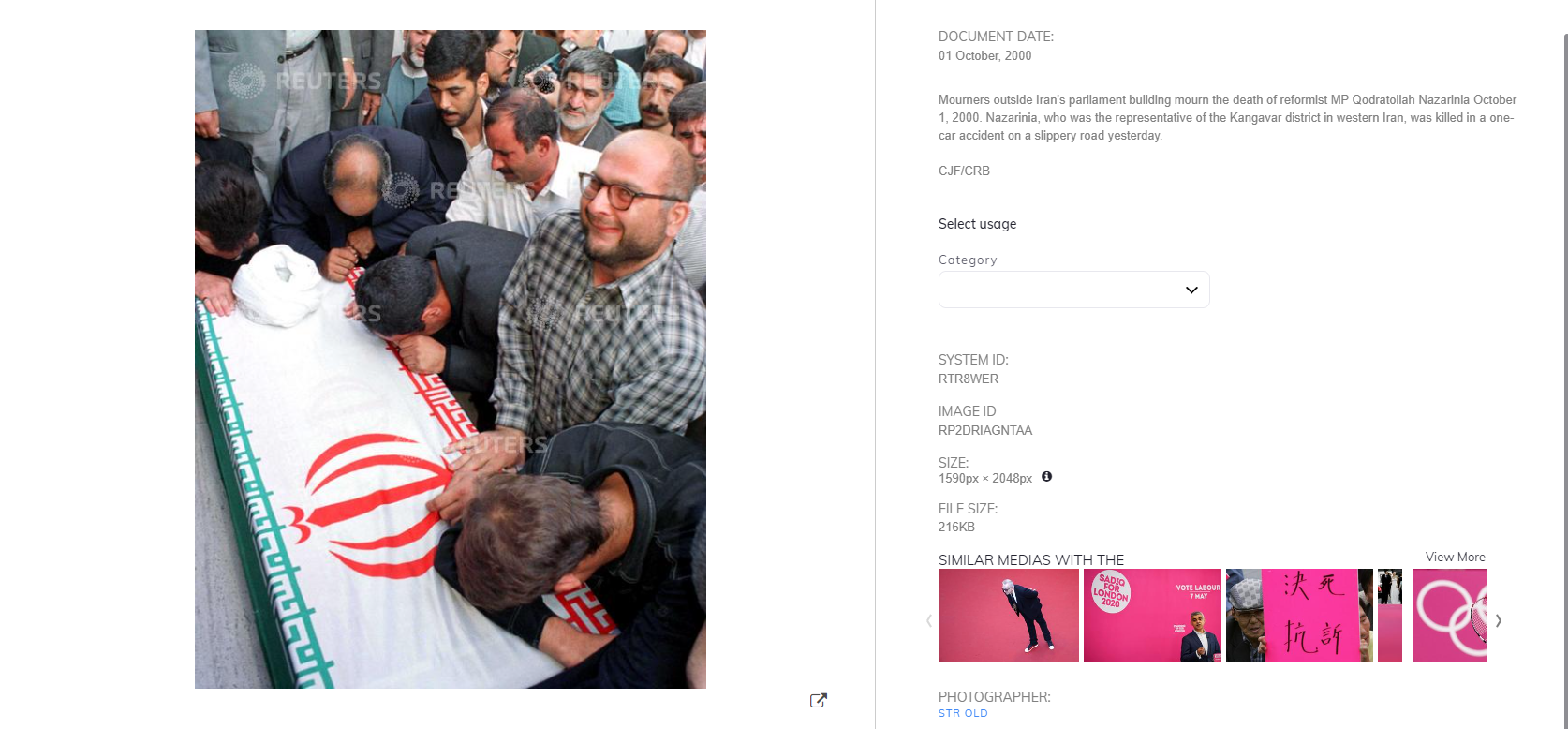
Task: Click the 01 October, 2000 document date
Action: [985, 55]
